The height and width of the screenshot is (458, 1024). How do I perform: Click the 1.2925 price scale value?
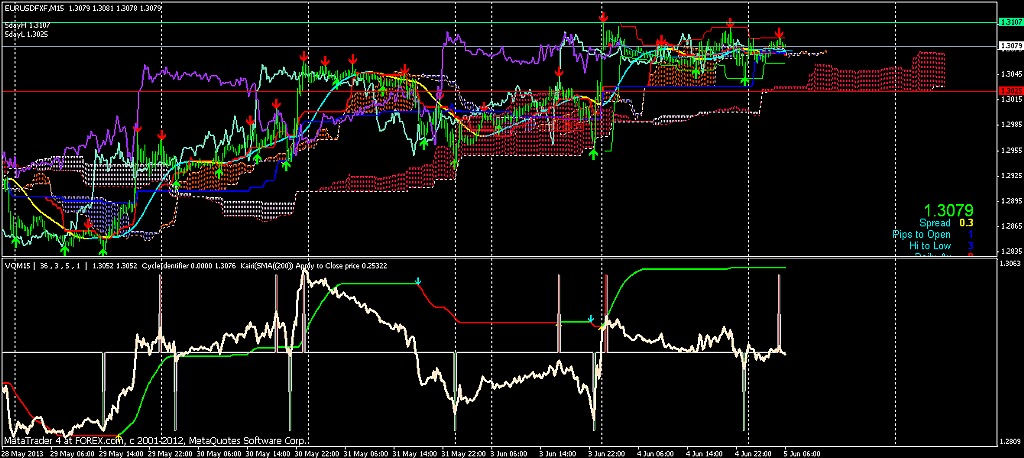click(x=1010, y=176)
